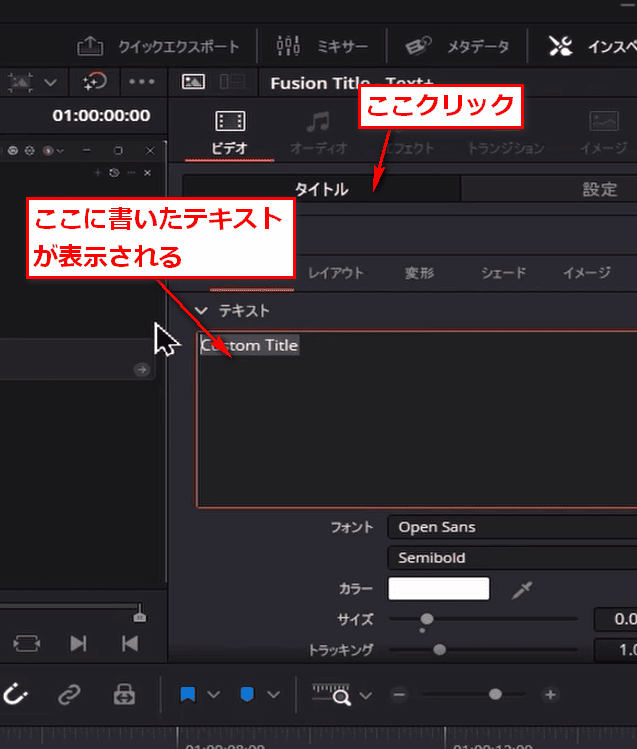
Task: Open the Open Sans font dropdown
Action: (510, 527)
